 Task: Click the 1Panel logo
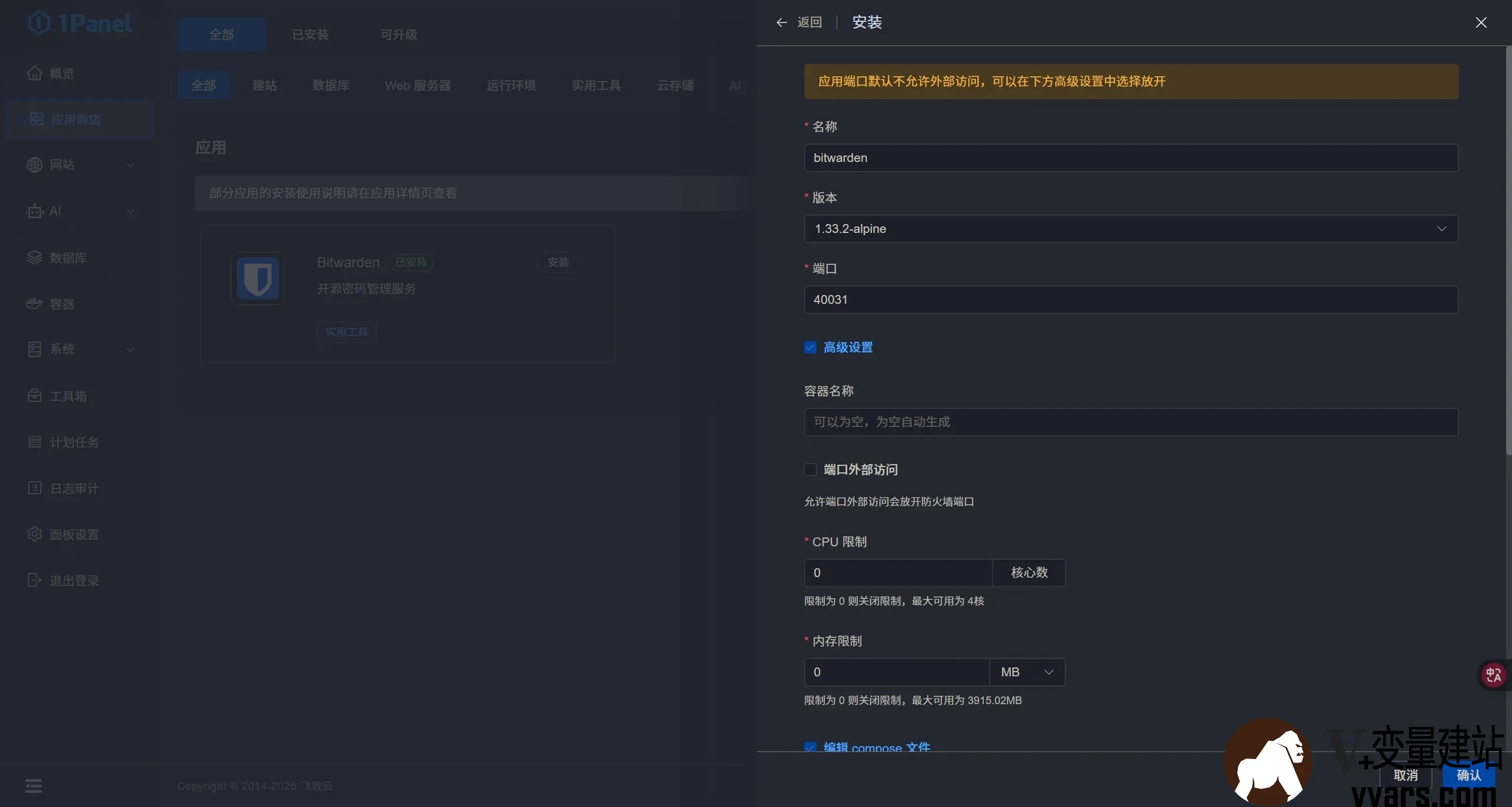[x=80, y=23]
